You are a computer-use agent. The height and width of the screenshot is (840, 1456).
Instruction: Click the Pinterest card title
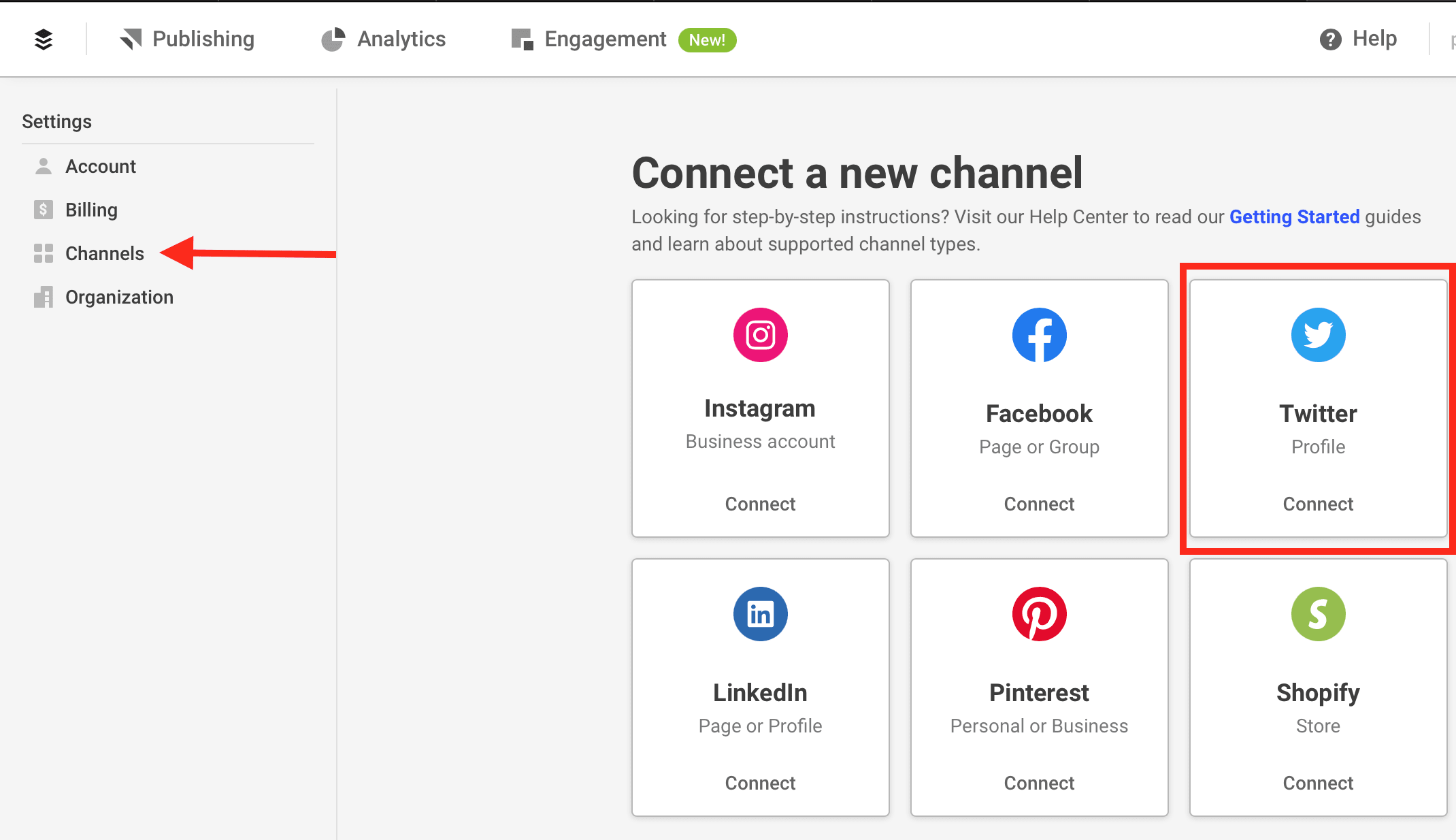(x=1039, y=692)
